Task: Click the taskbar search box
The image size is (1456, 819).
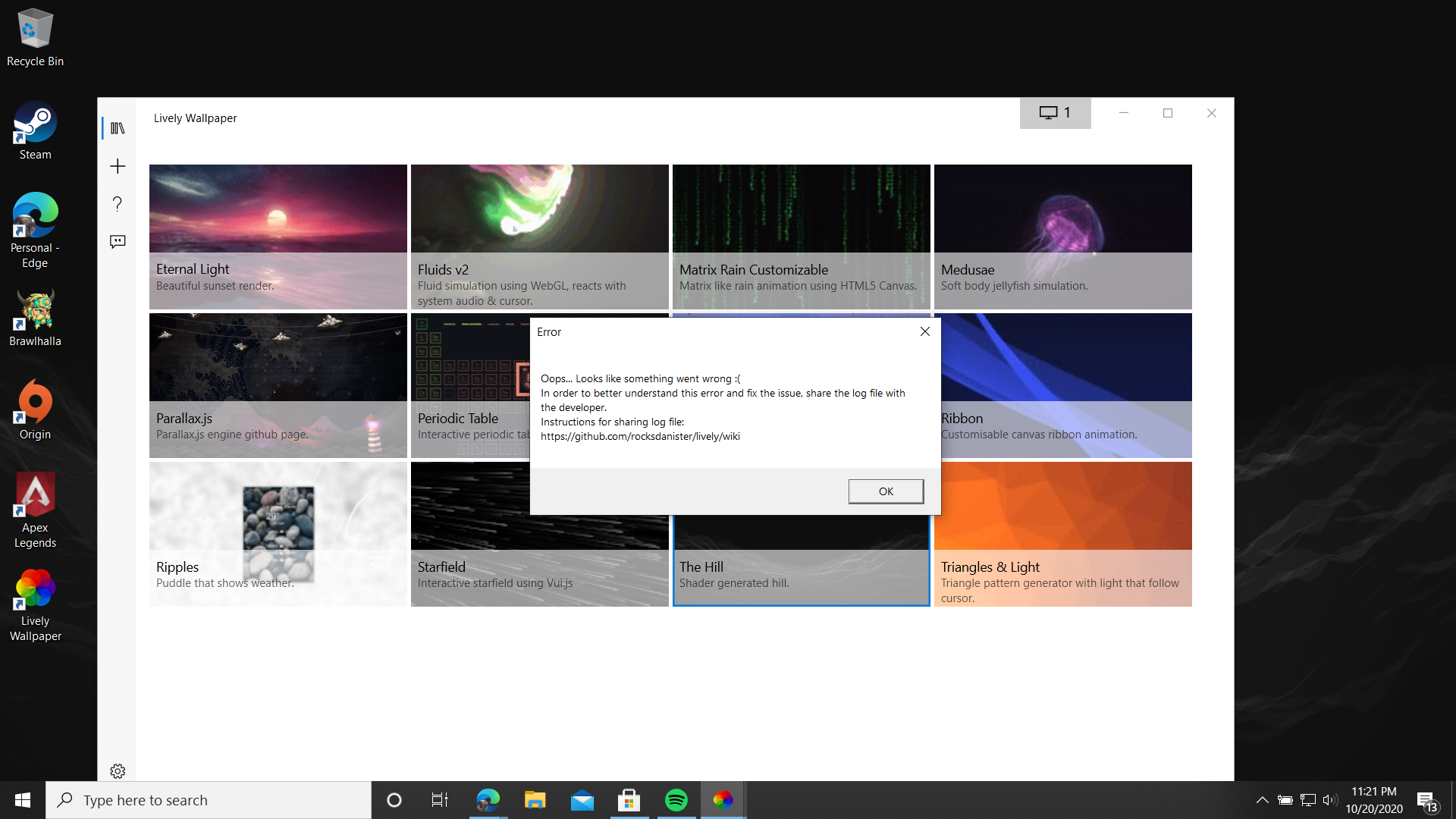Action: click(x=209, y=800)
